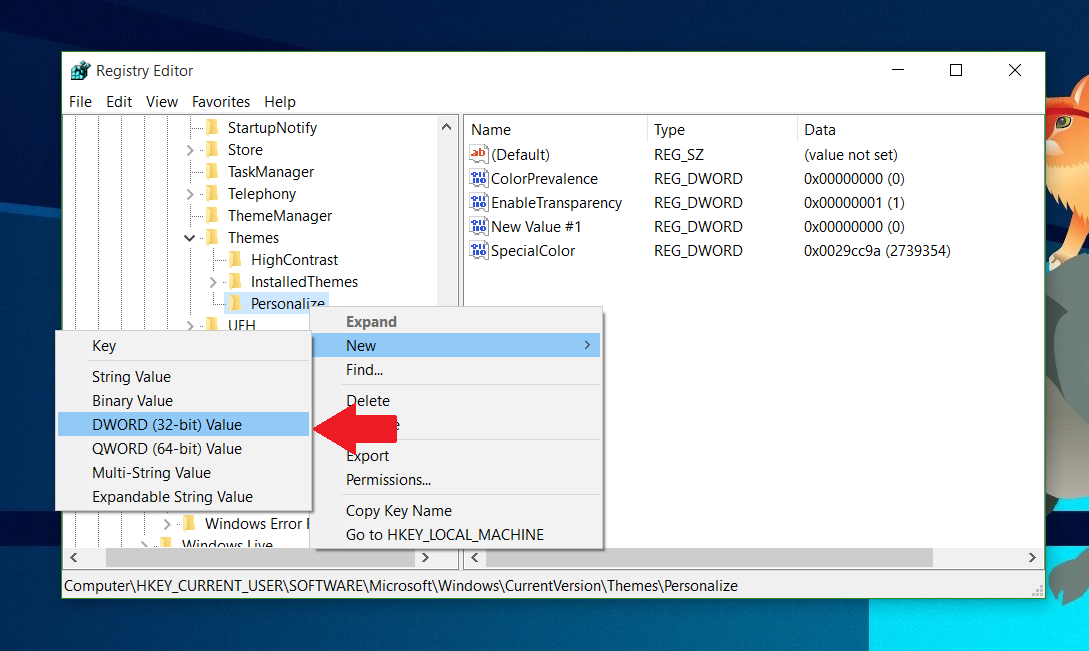This screenshot has height=651, width=1089.
Task: Choose Go to HKEY_LOCAL_MACHINE
Action: 458,534
